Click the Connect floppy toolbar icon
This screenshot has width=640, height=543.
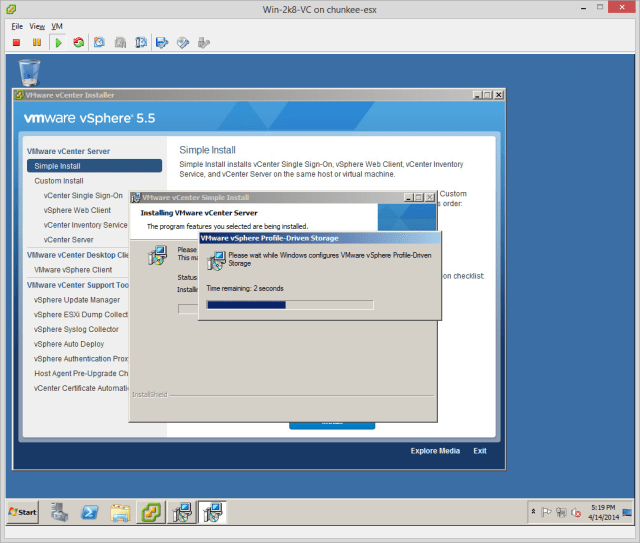162,42
